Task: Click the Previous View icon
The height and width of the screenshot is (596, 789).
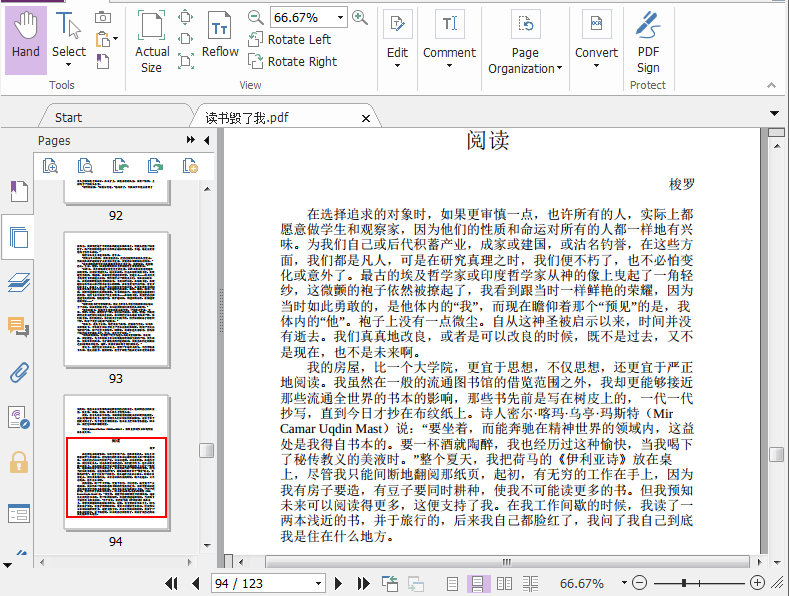Action: point(390,583)
